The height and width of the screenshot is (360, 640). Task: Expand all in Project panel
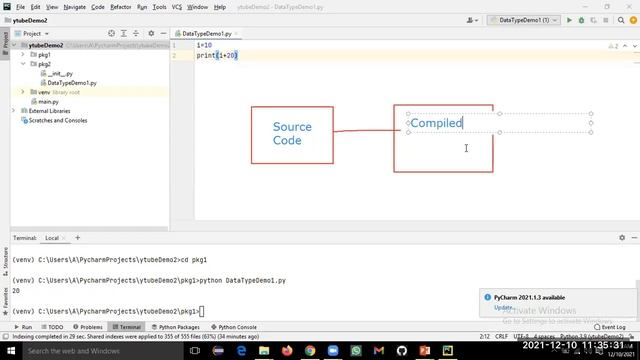[124, 33]
